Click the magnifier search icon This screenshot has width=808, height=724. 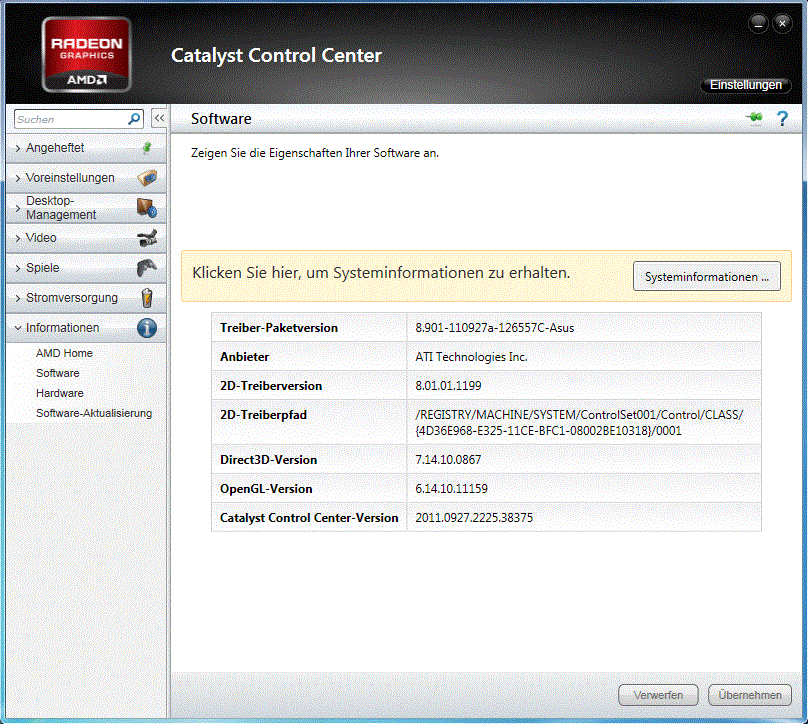[x=134, y=119]
